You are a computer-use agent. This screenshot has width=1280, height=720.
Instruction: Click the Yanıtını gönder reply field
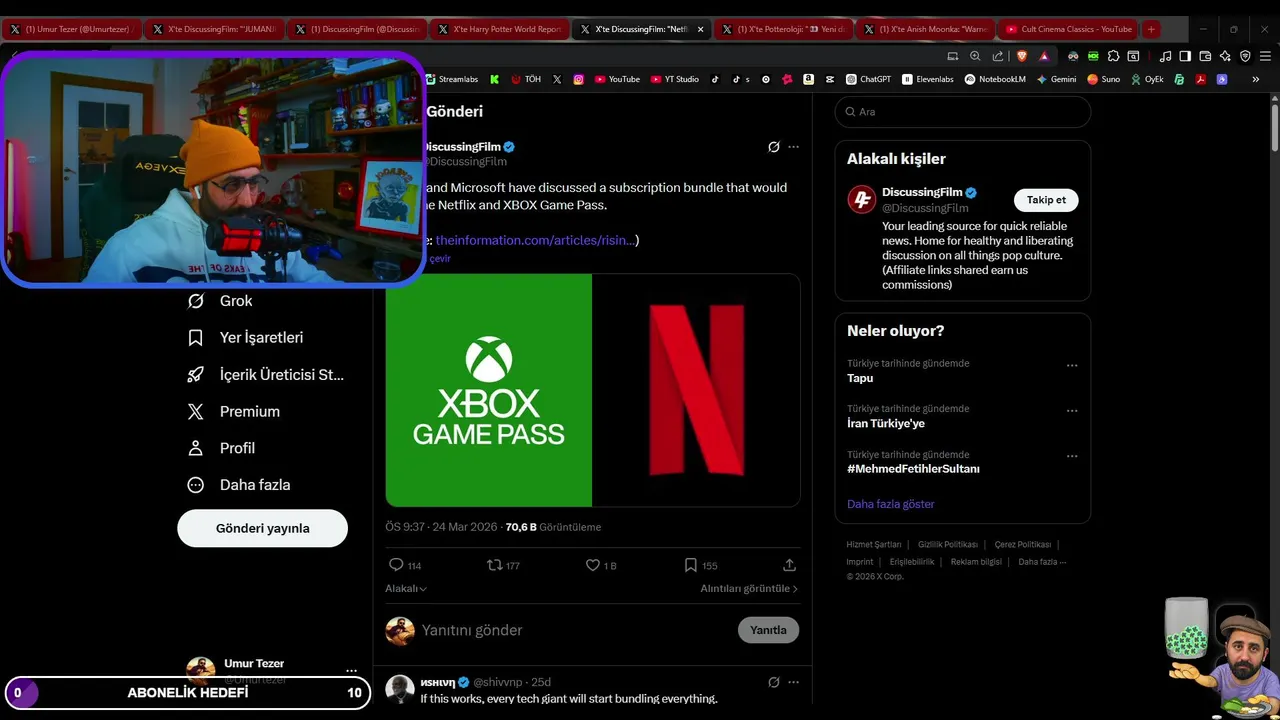click(572, 630)
